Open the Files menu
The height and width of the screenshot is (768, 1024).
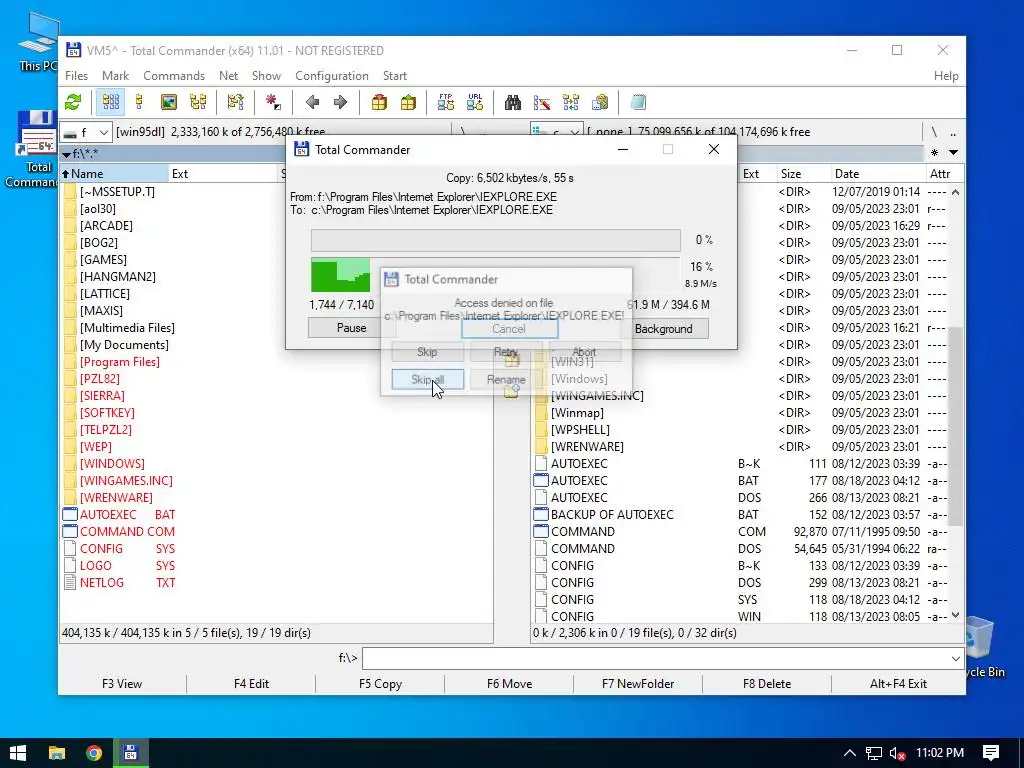click(x=76, y=76)
